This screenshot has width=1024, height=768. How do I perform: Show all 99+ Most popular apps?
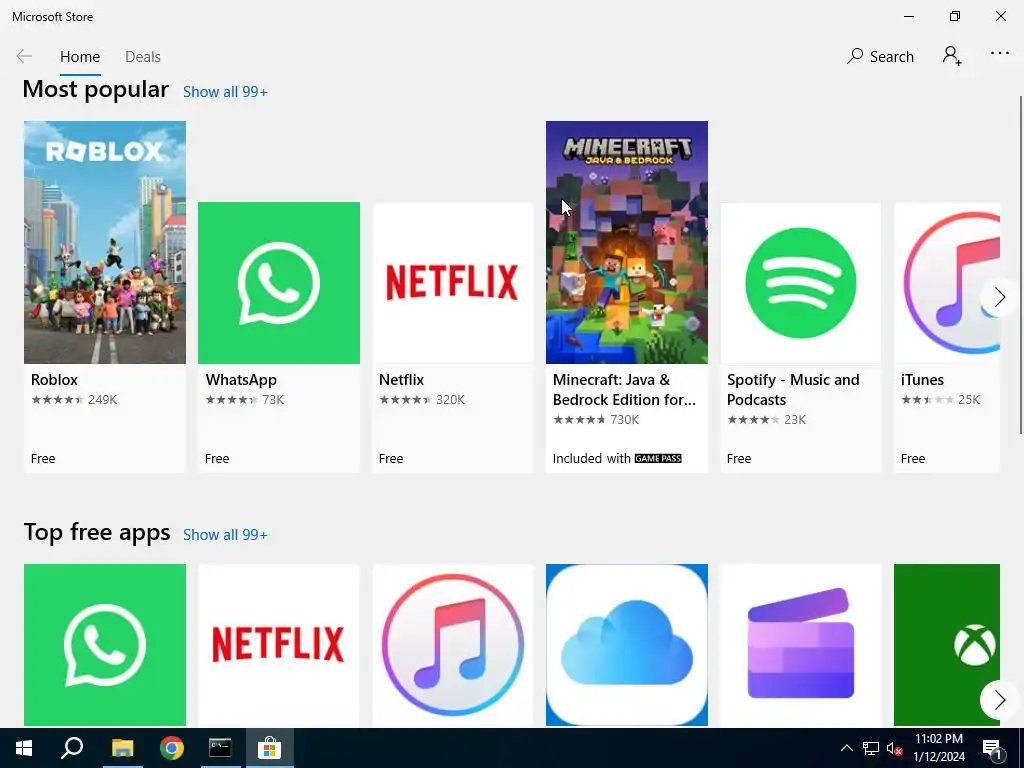click(225, 92)
